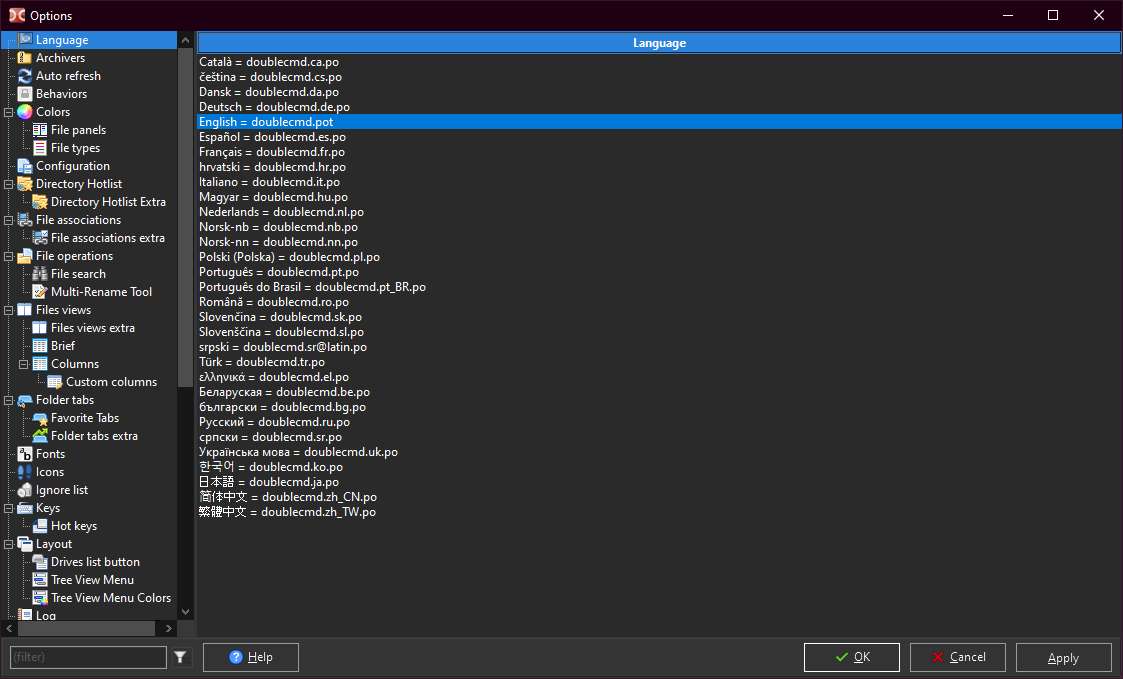Select the binoculars icon for File search
This screenshot has height=679, width=1123.
tap(40, 274)
